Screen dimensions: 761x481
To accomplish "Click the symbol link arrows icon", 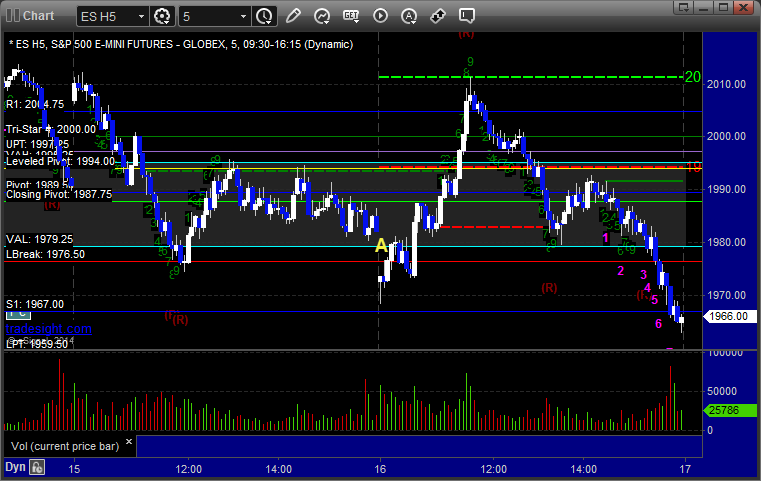I will click(x=438, y=16).
